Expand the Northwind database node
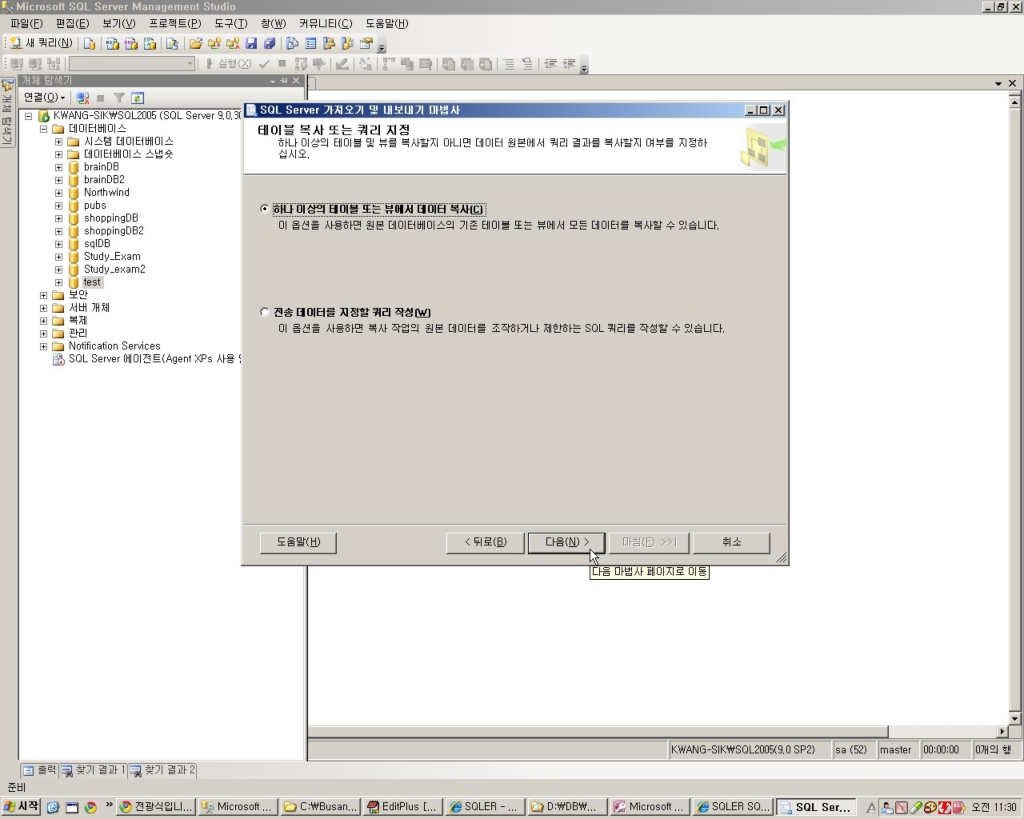The width and height of the screenshot is (1024, 819). (x=59, y=193)
